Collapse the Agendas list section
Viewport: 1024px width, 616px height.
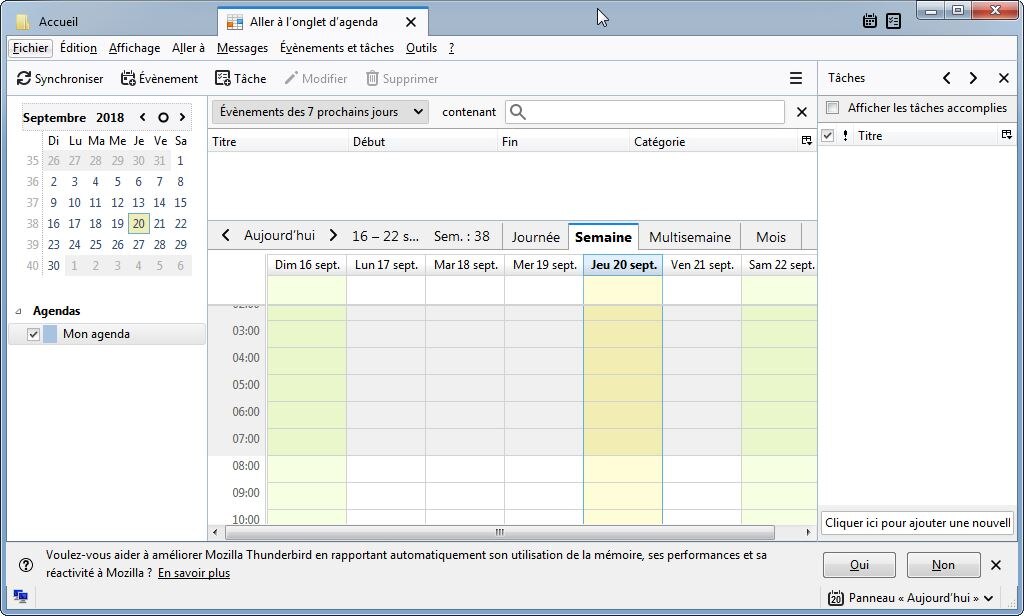(19, 311)
